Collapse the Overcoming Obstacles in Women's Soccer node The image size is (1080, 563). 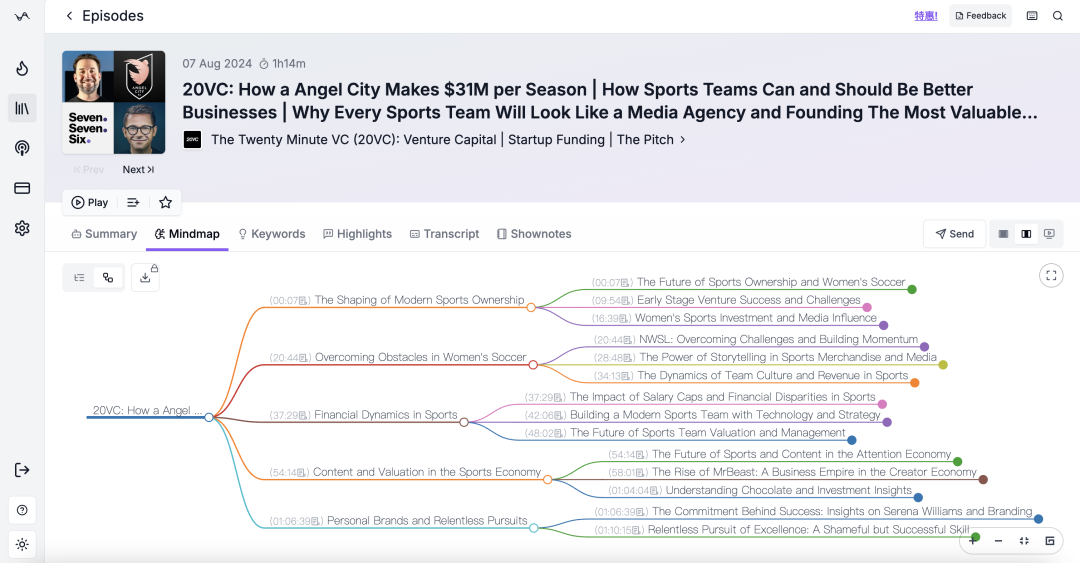coord(533,365)
